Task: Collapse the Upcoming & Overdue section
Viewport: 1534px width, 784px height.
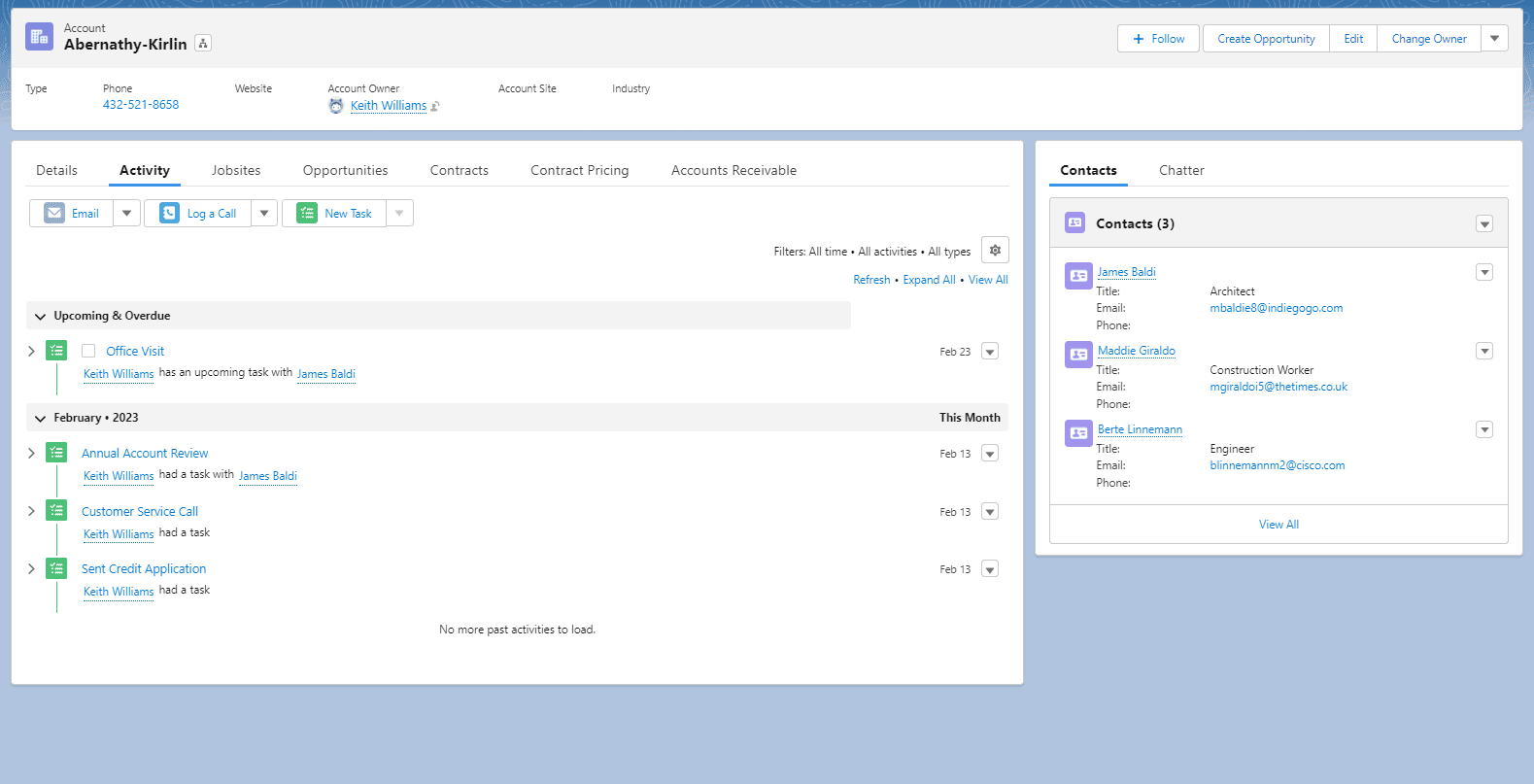Action: pos(41,317)
